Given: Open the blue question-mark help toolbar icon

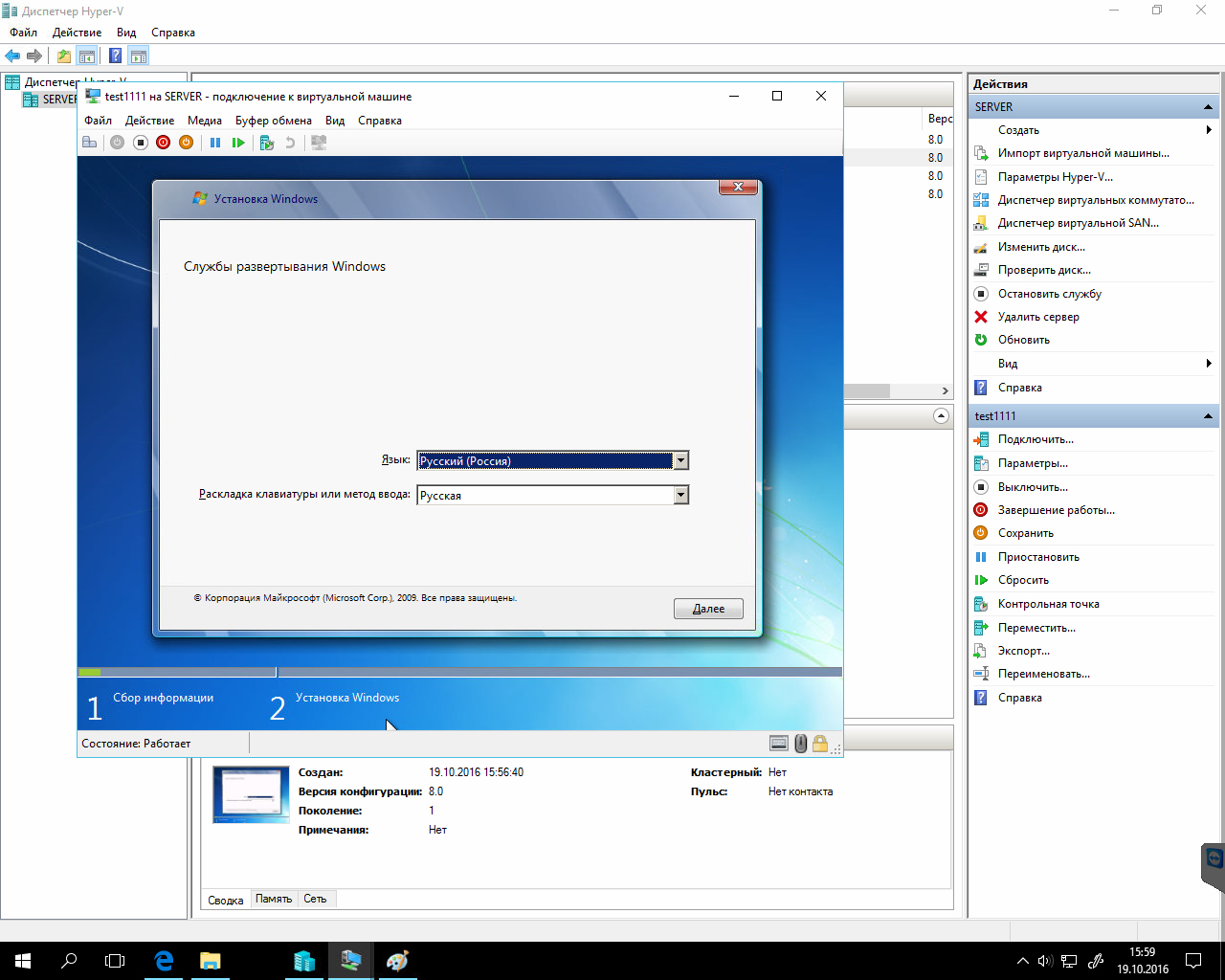Looking at the screenshot, I should [x=115, y=56].
